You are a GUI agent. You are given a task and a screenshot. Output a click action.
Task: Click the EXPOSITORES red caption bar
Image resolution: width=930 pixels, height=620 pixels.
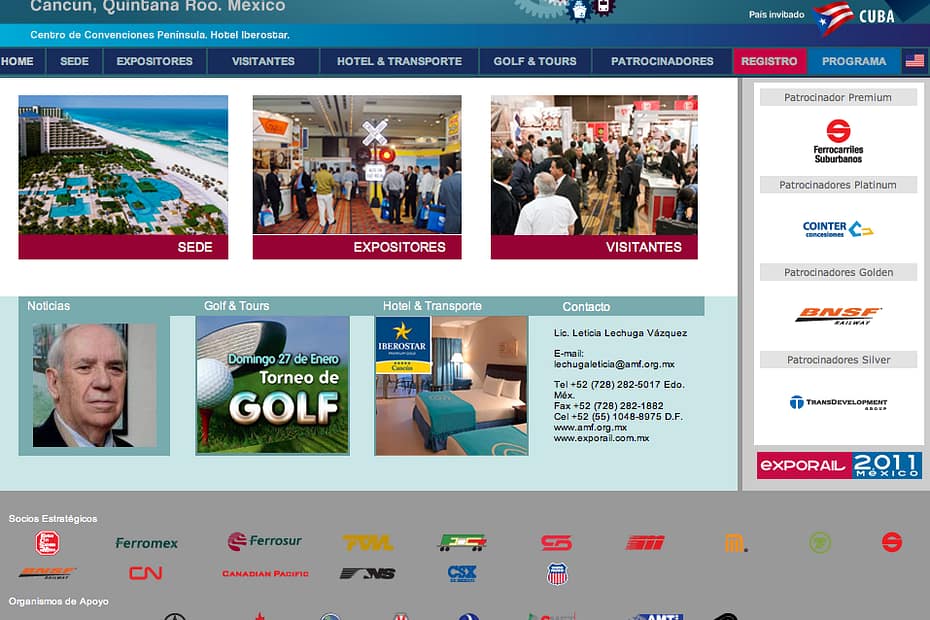coord(357,247)
